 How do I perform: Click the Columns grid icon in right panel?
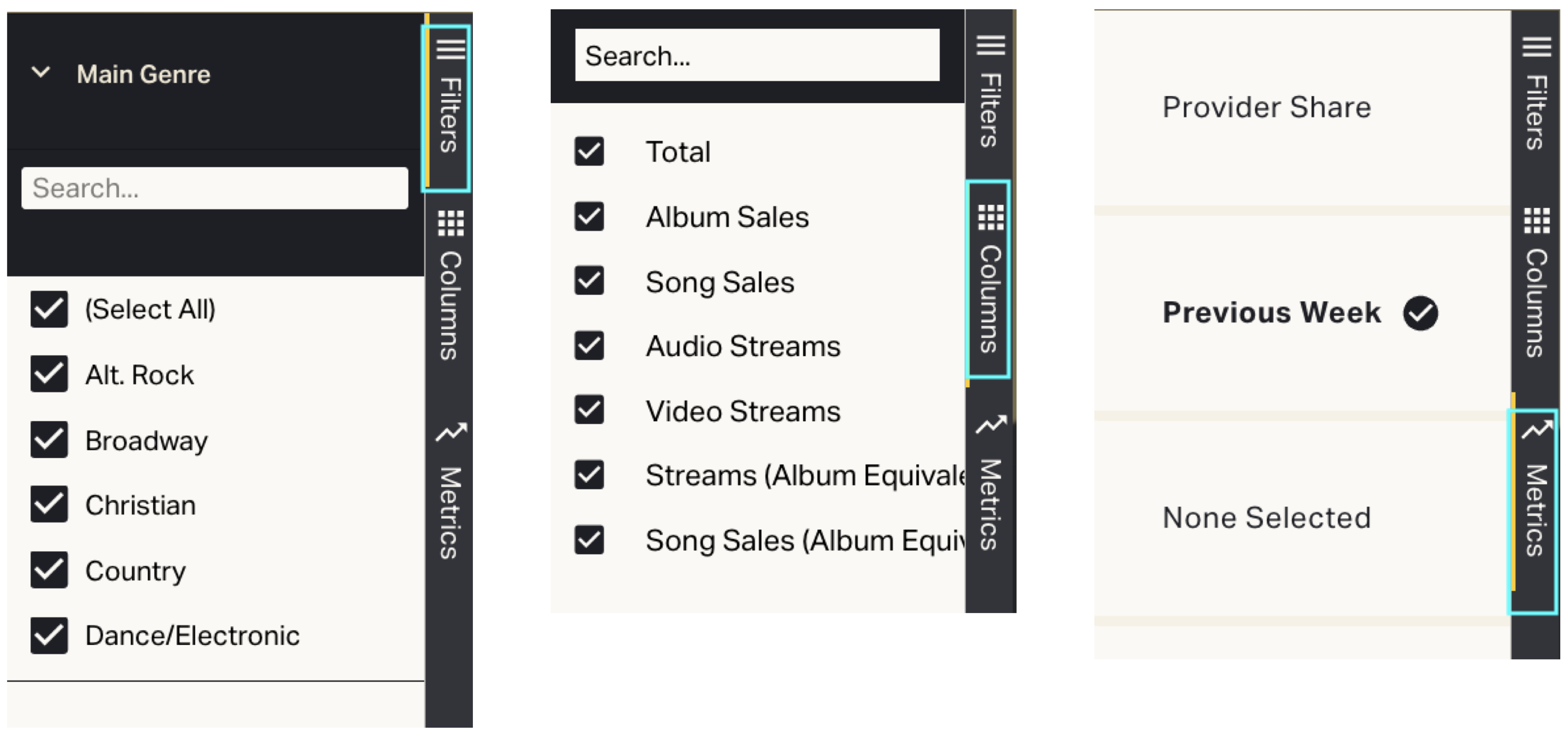(1536, 220)
